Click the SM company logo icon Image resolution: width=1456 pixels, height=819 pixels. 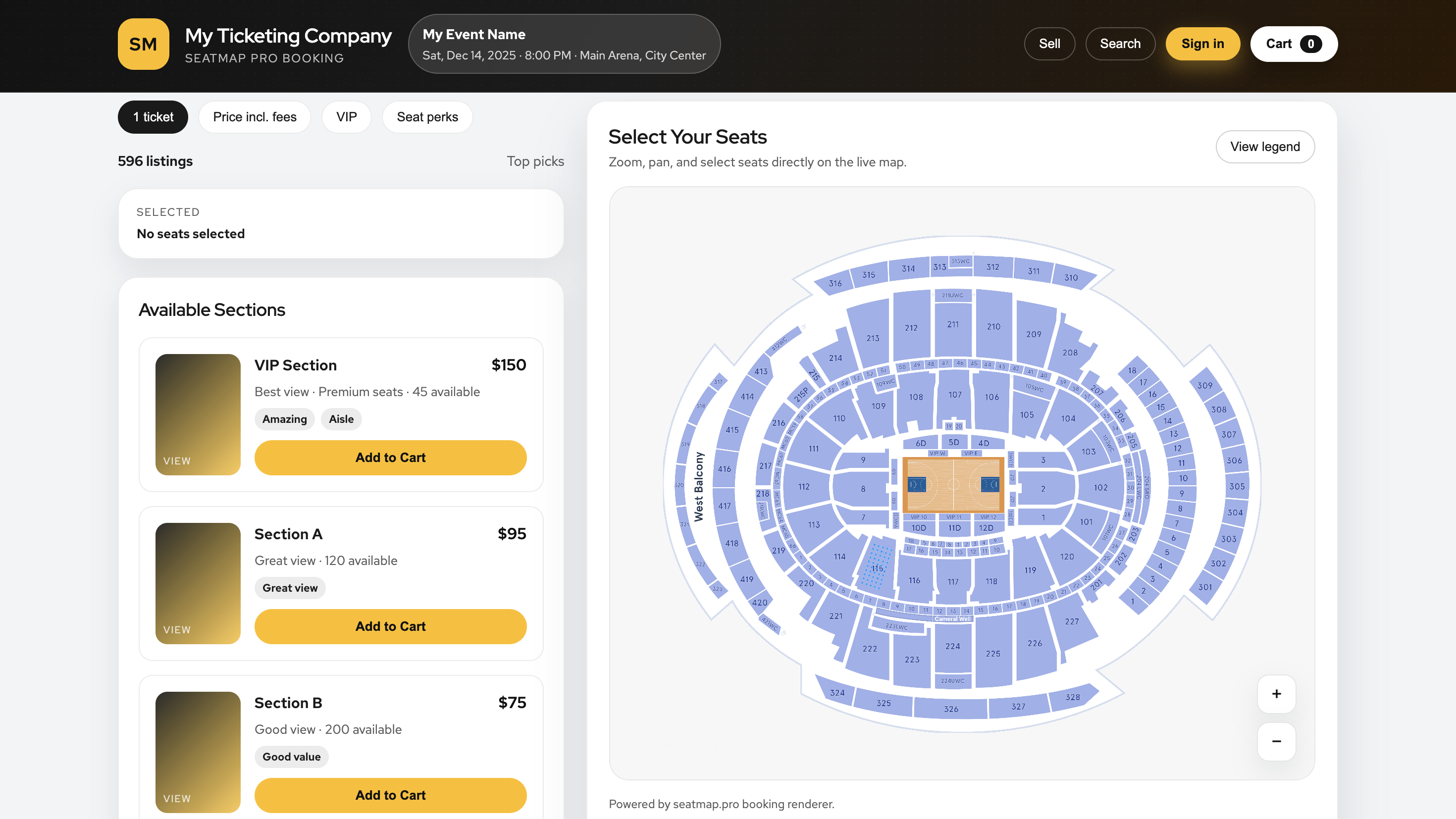[x=143, y=44]
